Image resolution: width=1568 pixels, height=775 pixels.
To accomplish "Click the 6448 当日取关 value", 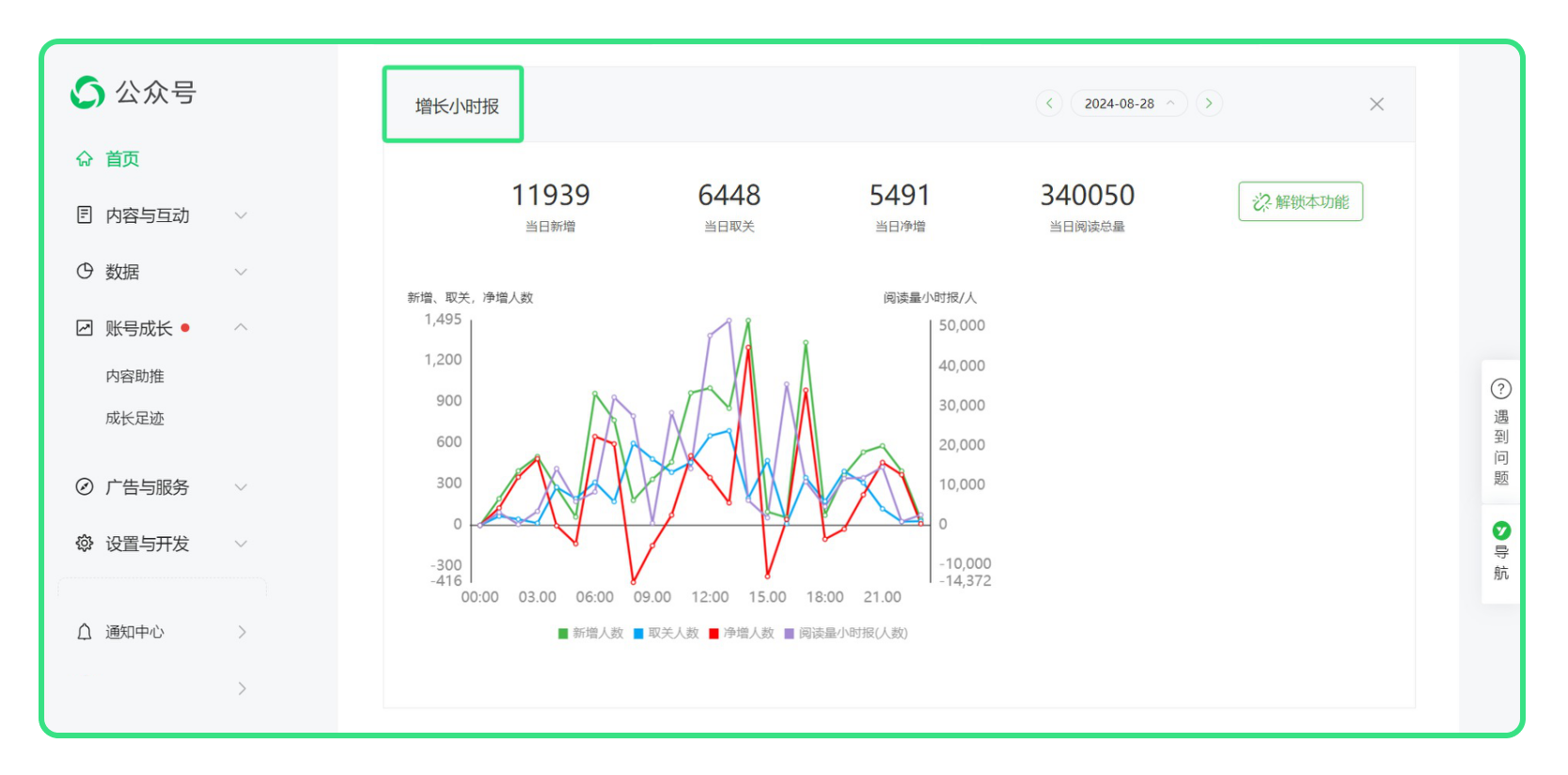I will point(729,196).
